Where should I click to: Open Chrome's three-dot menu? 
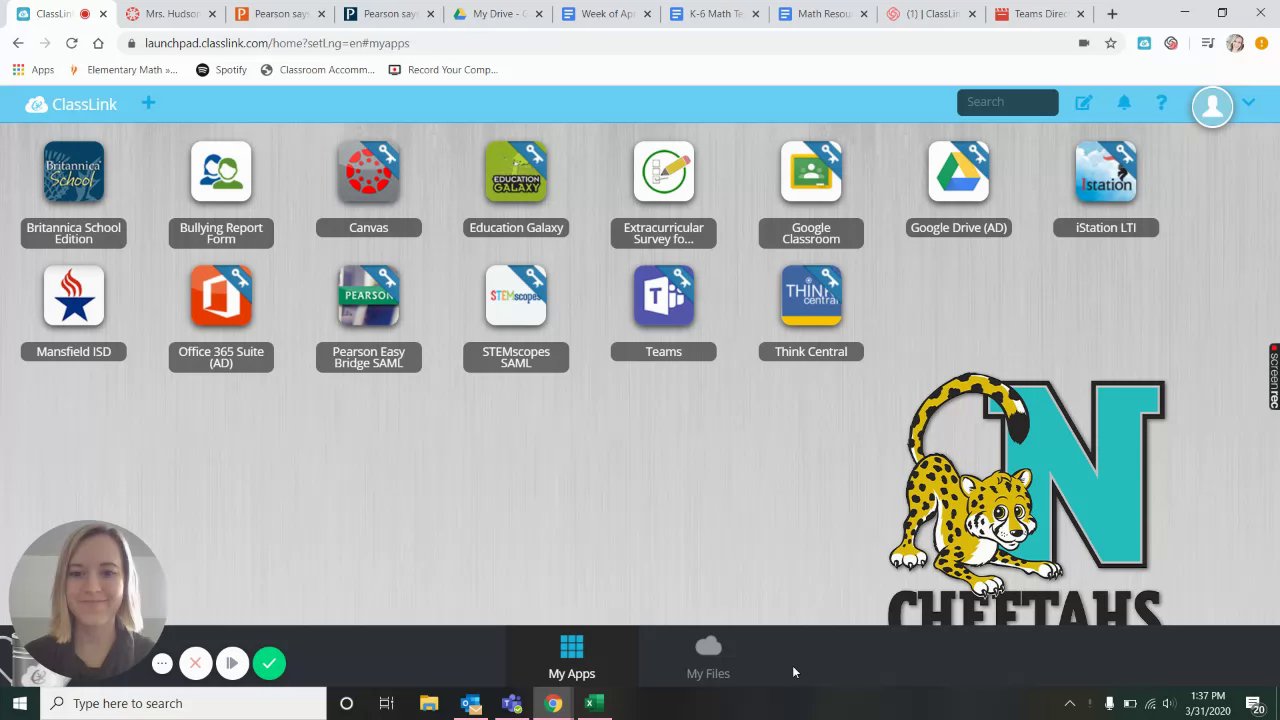click(1261, 43)
